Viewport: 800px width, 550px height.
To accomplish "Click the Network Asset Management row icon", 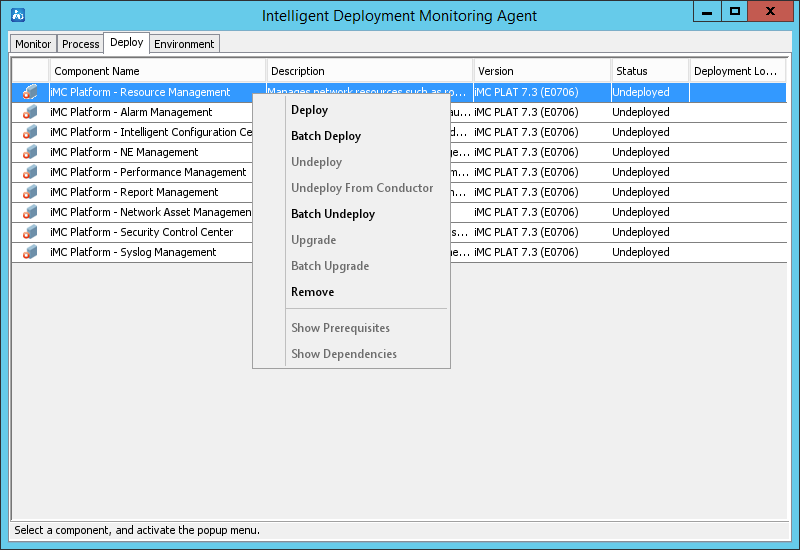I will tap(30, 212).
